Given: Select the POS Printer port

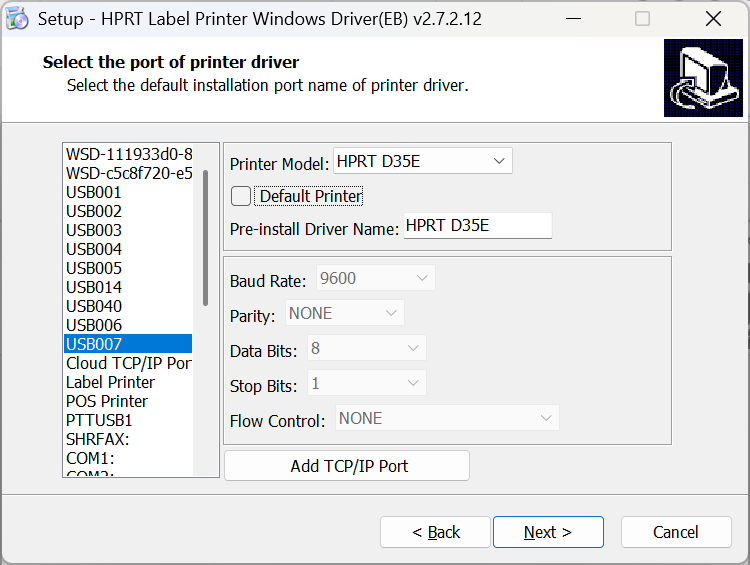Looking at the screenshot, I should click(x=107, y=401).
